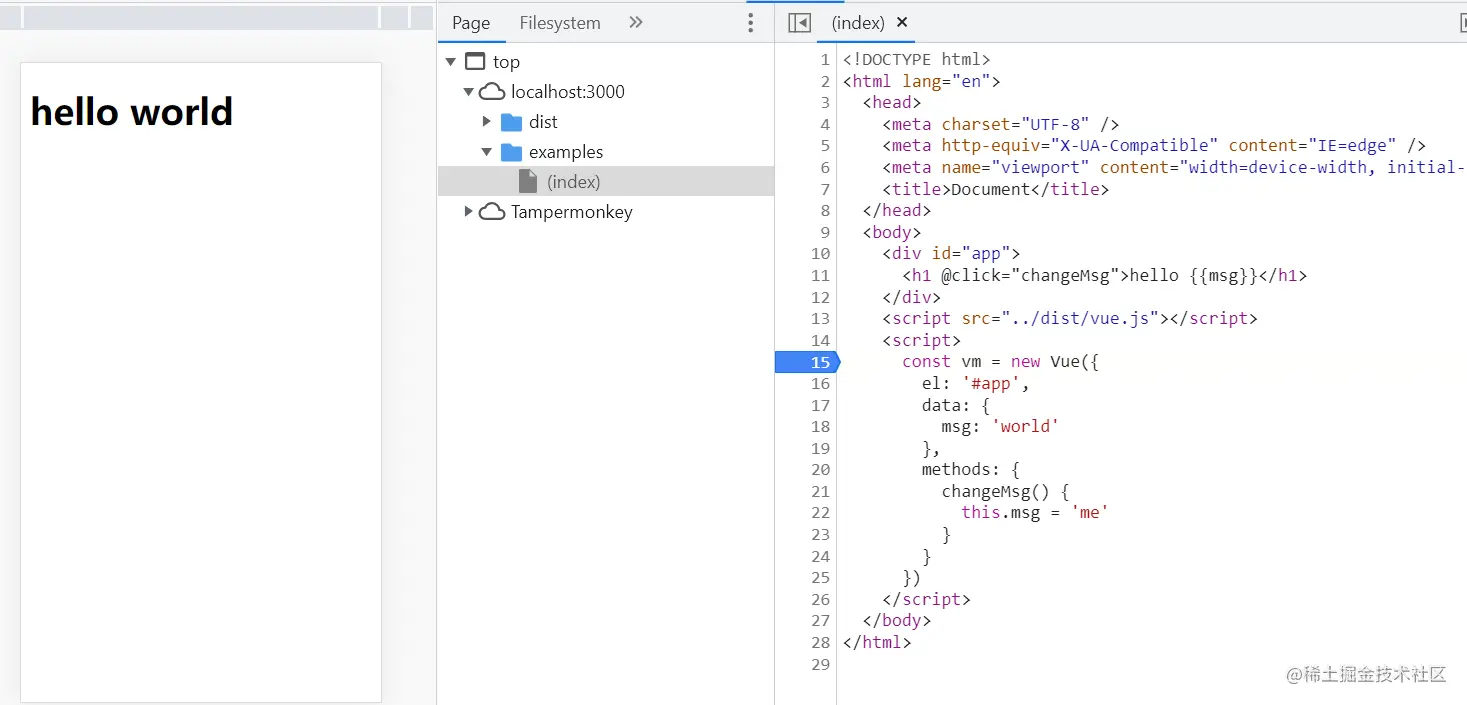The height and width of the screenshot is (705, 1467).
Task: Add a breakpoint on line 16
Action: pyautogui.click(x=820, y=384)
